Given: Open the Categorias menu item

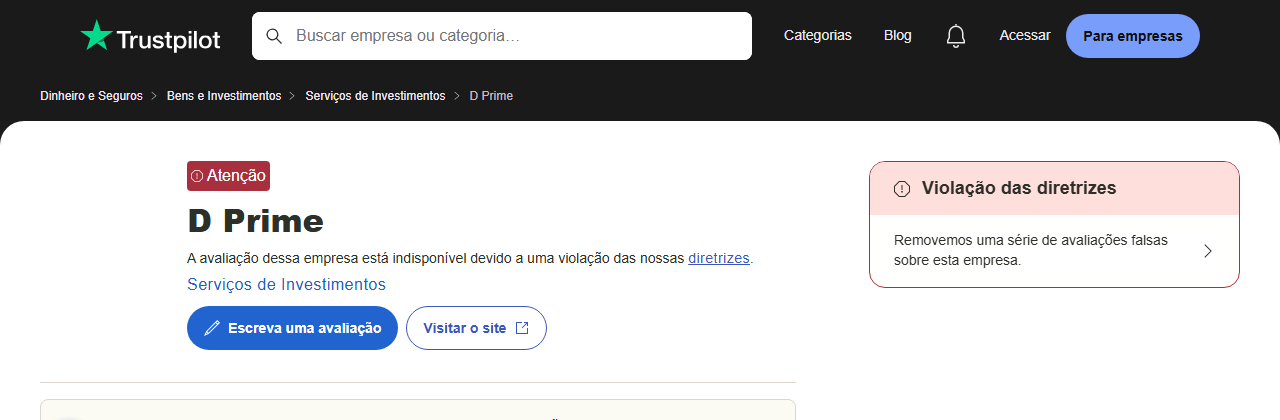Looking at the screenshot, I should [x=818, y=35].
